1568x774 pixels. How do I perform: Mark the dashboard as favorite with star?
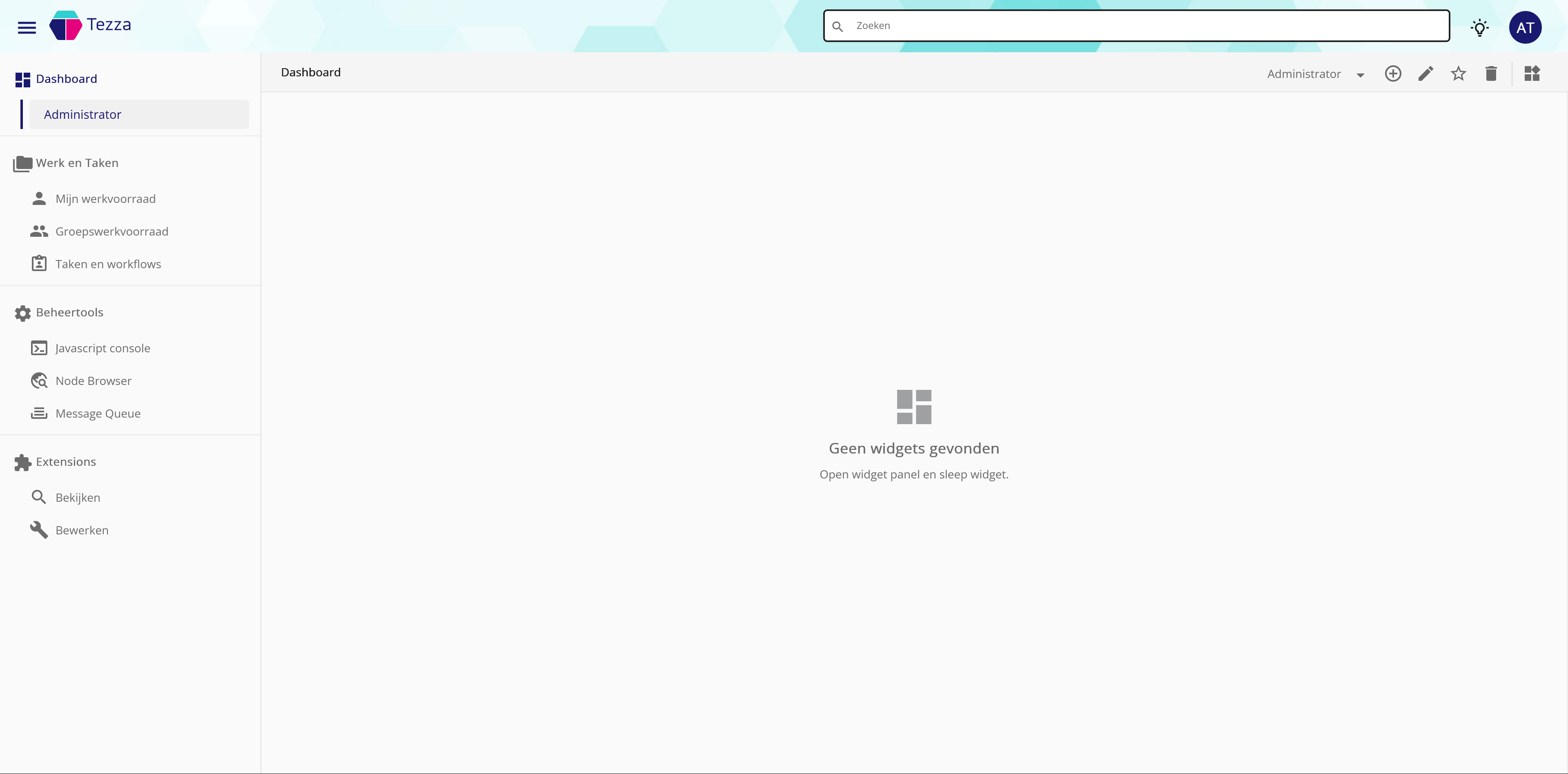click(x=1459, y=73)
